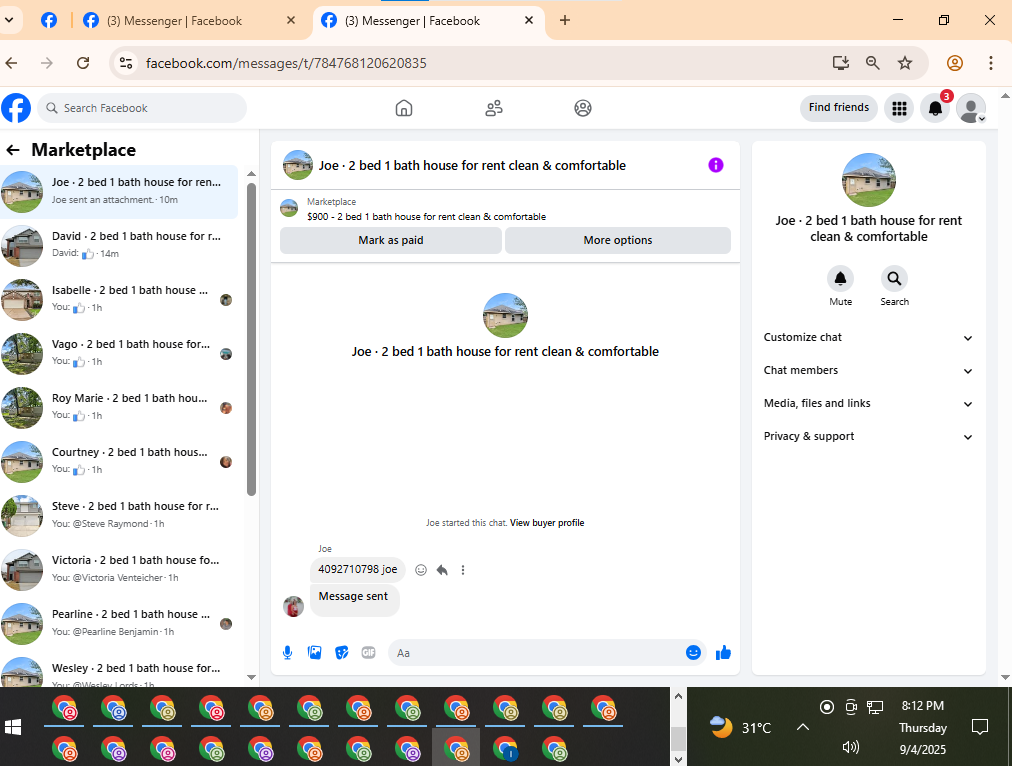The height and width of the screenshot is (766, 1012).
Task: Open View buyer profile link
Action: coord(547,523)
